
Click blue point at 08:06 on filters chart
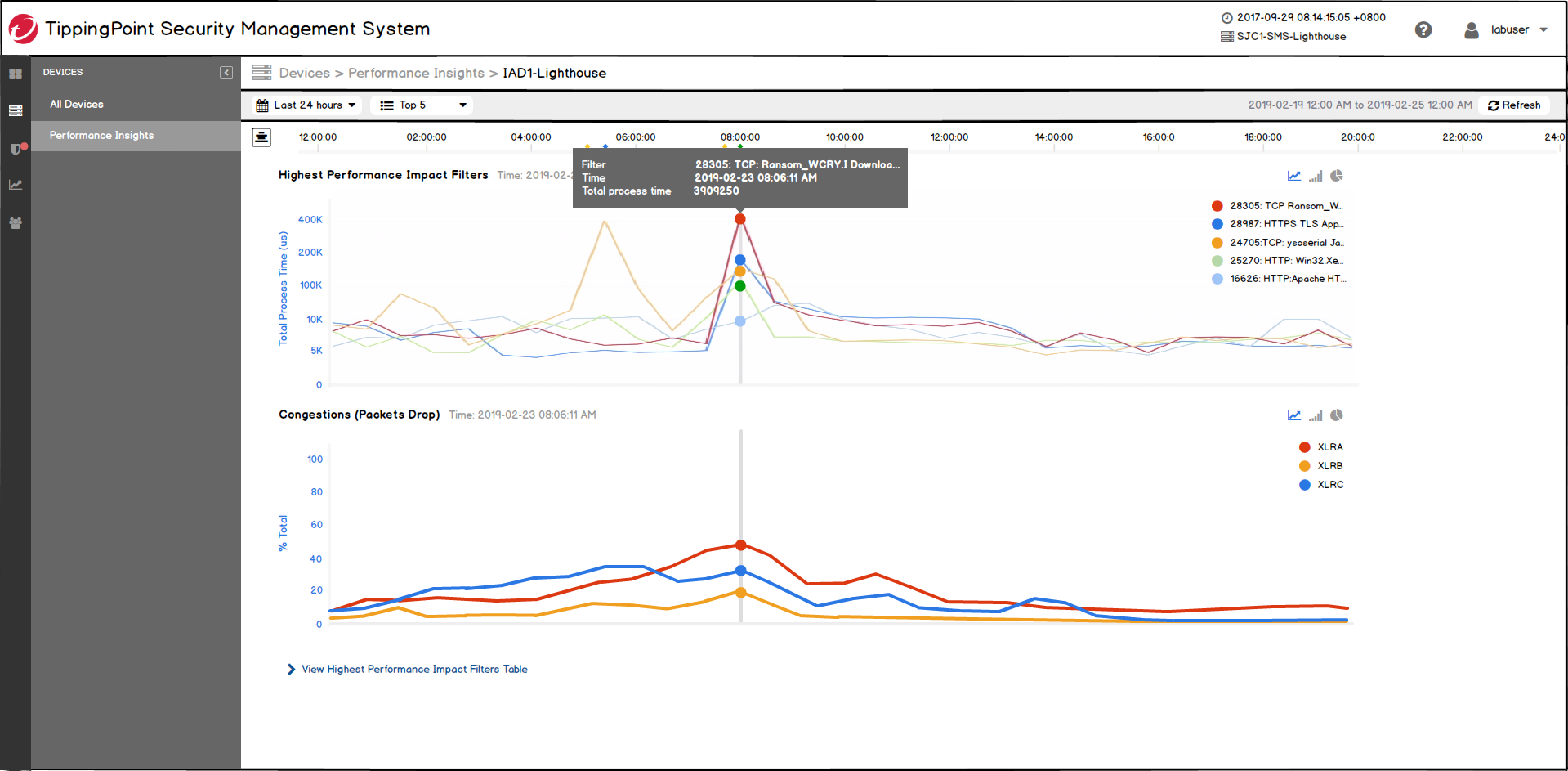pyautogui.click(x=740, y=260)
